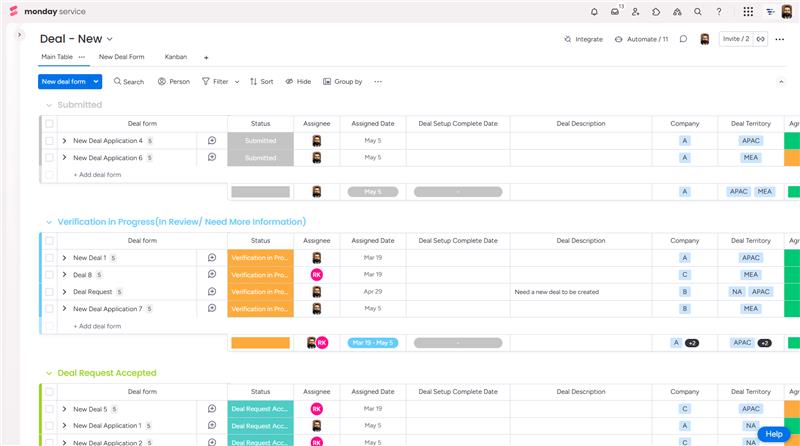Switch to Main Table tab
800x446 pixels.
[x=57, y=57]
